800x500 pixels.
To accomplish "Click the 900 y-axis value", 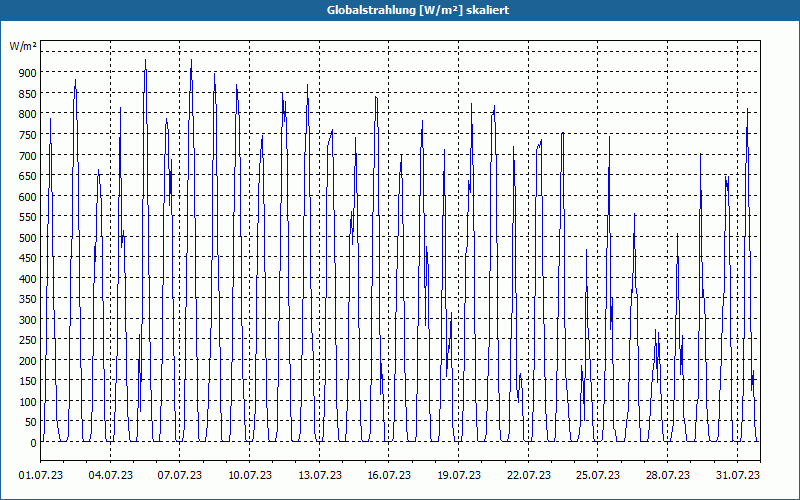I will (28, 72).
